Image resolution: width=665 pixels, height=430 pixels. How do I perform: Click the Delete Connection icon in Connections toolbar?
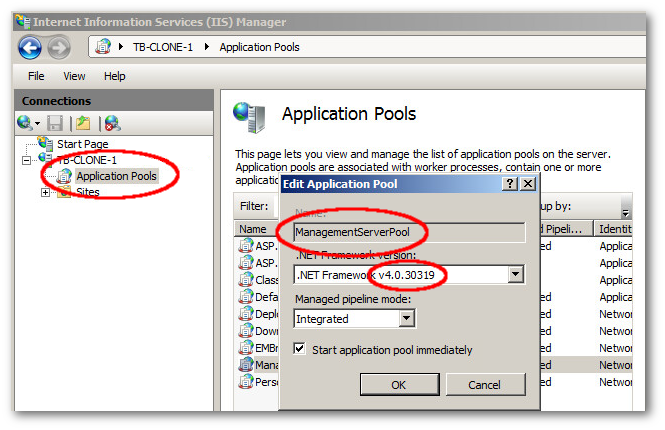coord(111,122)
